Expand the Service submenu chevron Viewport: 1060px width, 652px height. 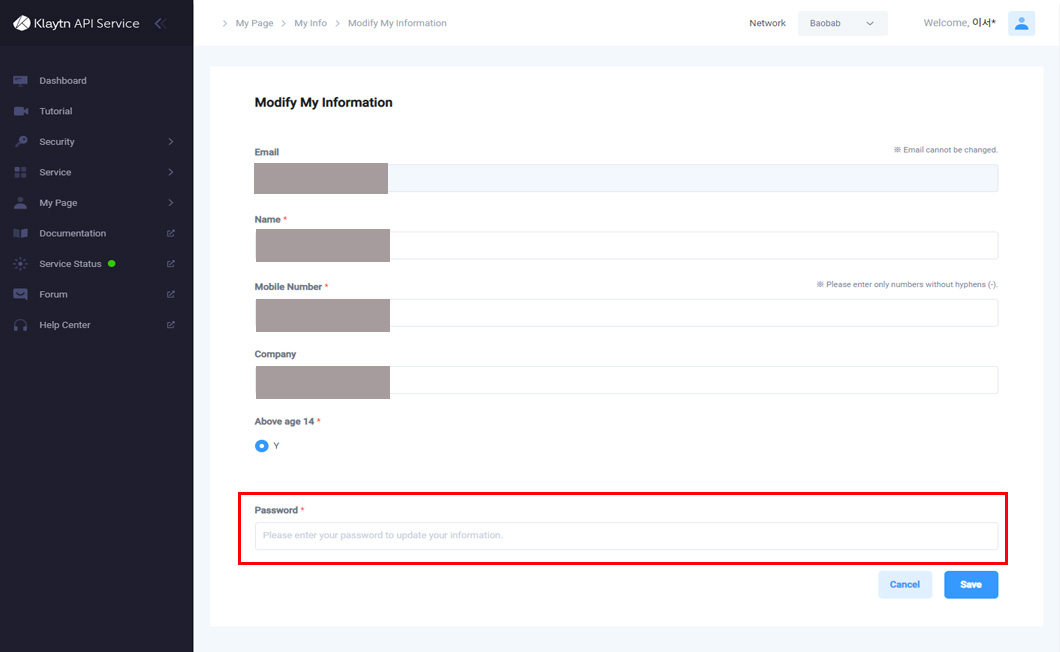pyautogui.click(x=170, y=172)
